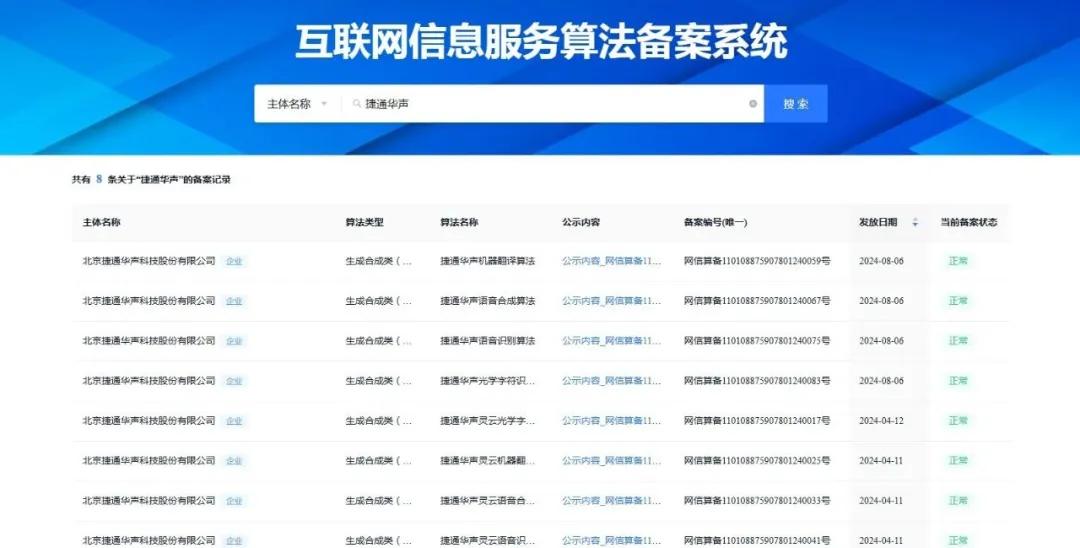Click 企业 tag in 机器翻译算法 row

point(234,261)
